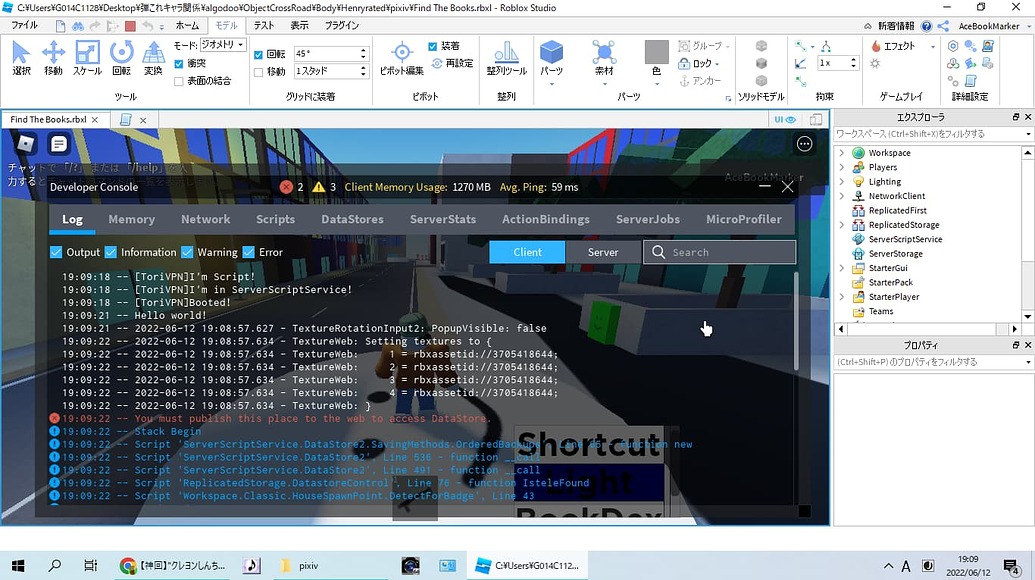Enable the 表面の結合 join surfaces checkbox
This screenshot has width=1035, height=580.
pyautogui.click(x=178, y=80)
